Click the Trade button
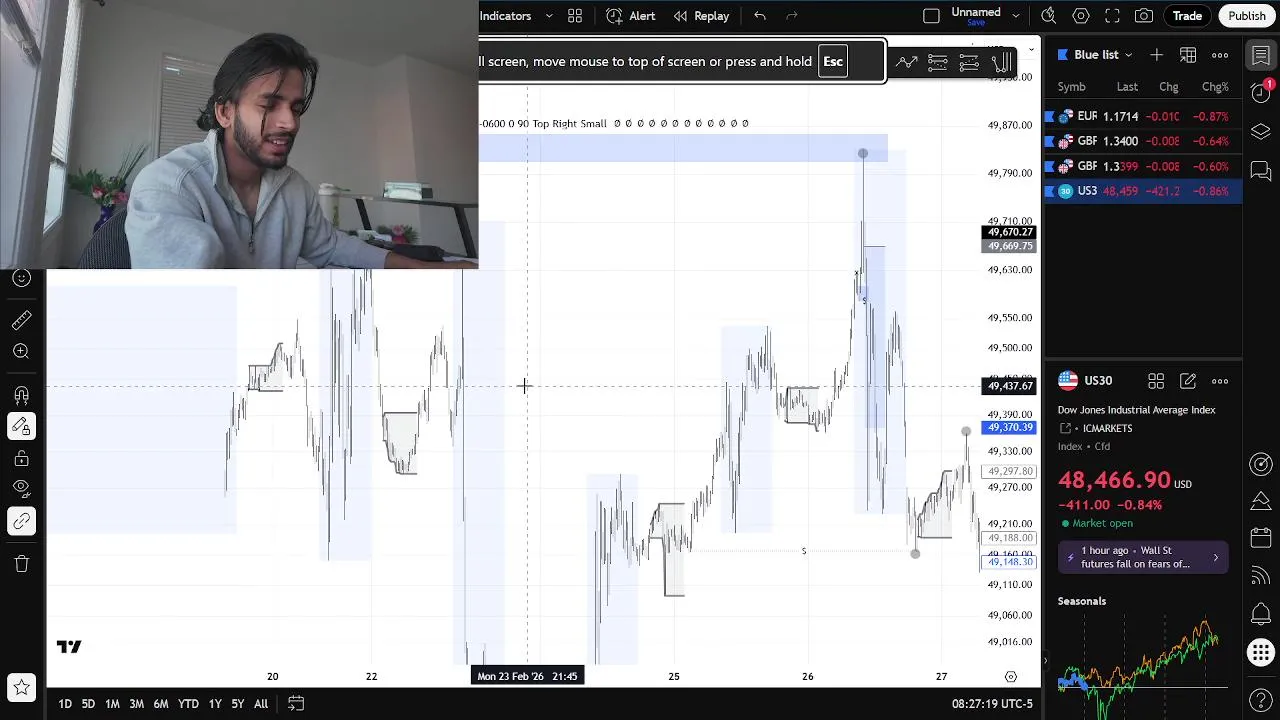The image size is (1280, 720). (x=1187, y=16)
